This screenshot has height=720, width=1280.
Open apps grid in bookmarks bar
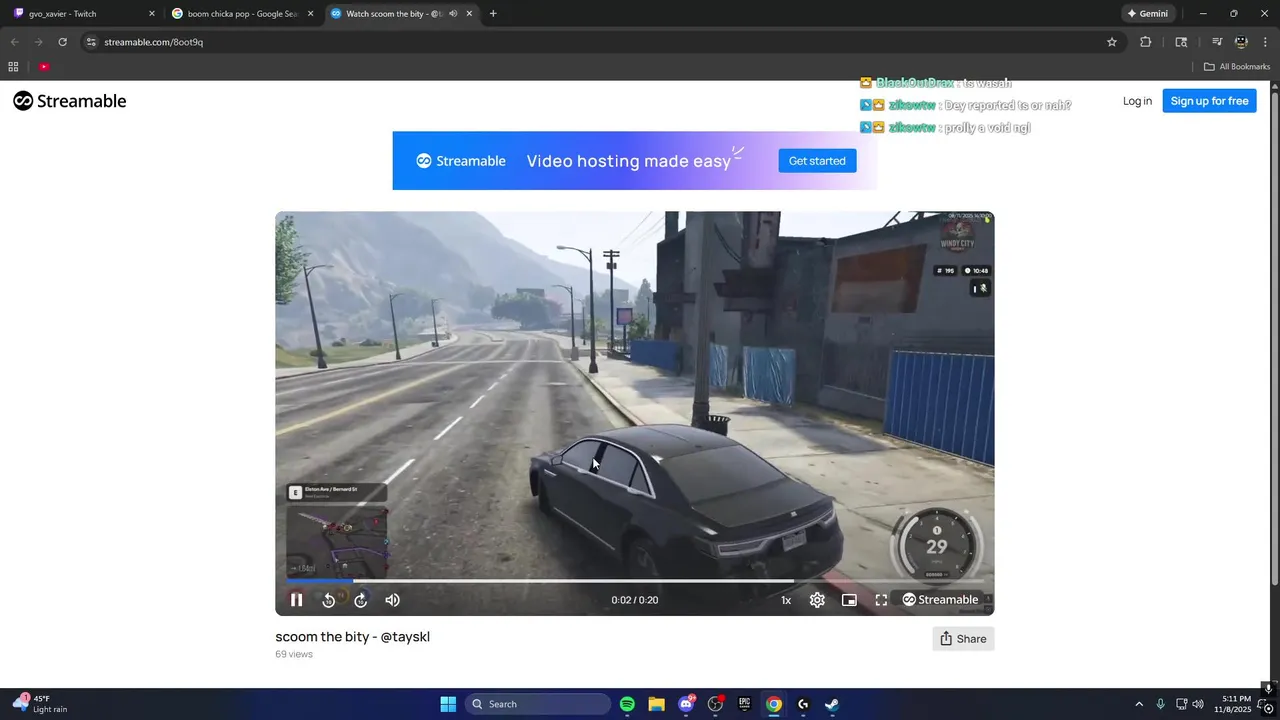point(13,67)
